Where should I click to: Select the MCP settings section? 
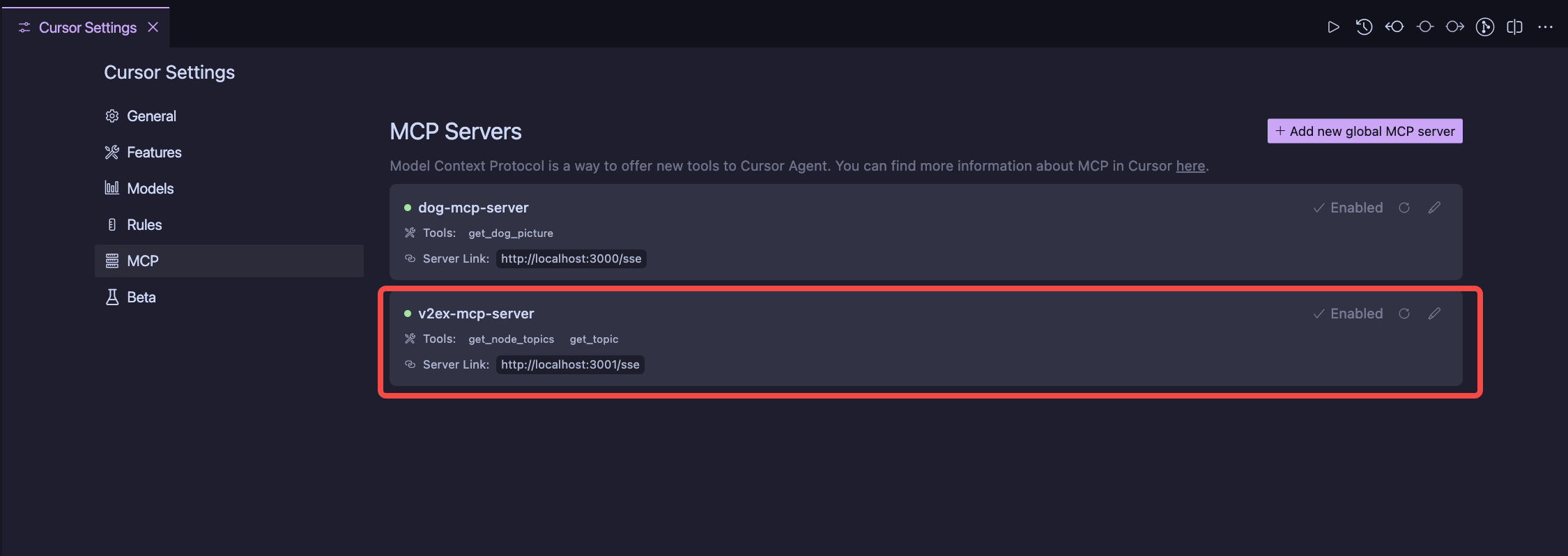pos(229,261)
